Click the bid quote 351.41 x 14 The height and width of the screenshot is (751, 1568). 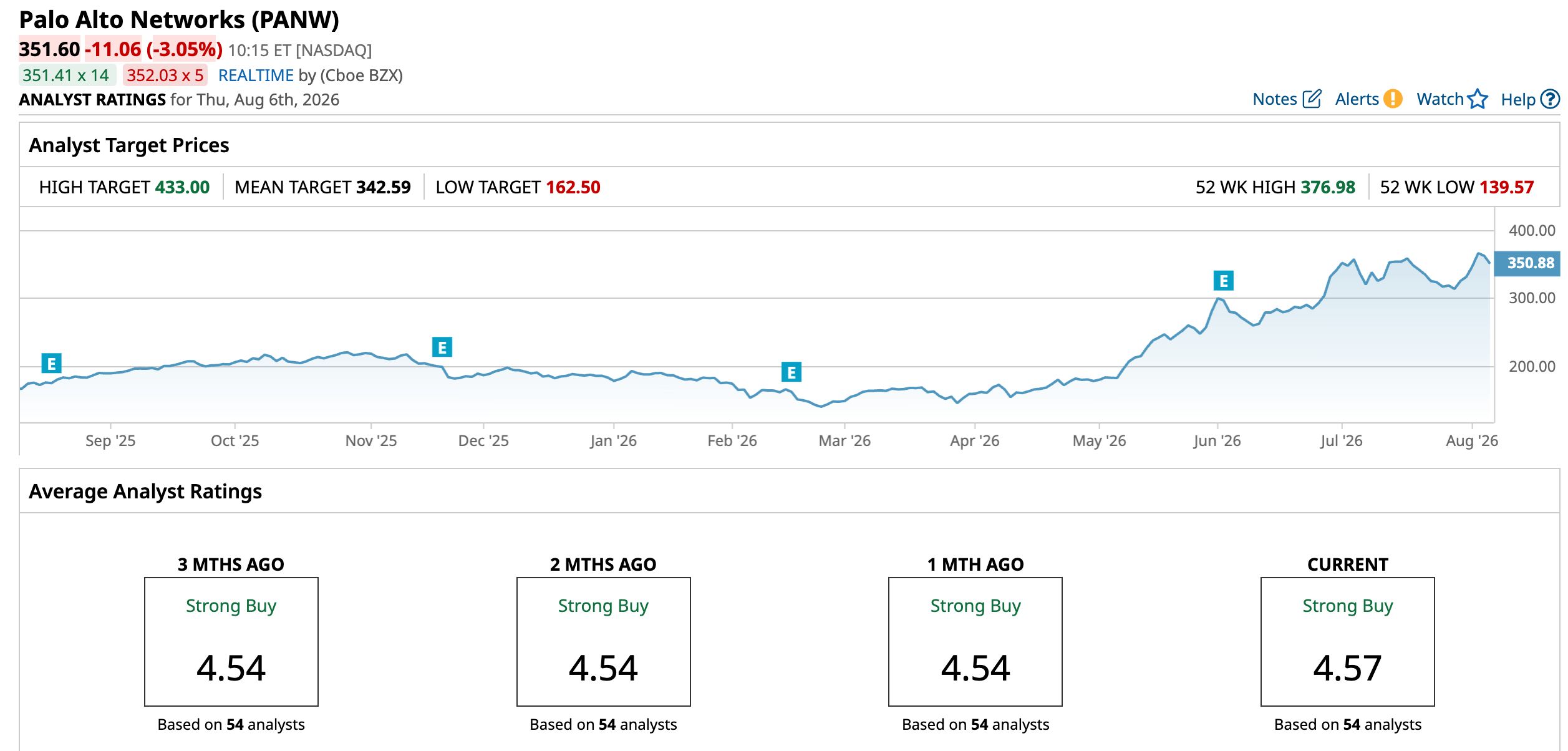(66, 75)
